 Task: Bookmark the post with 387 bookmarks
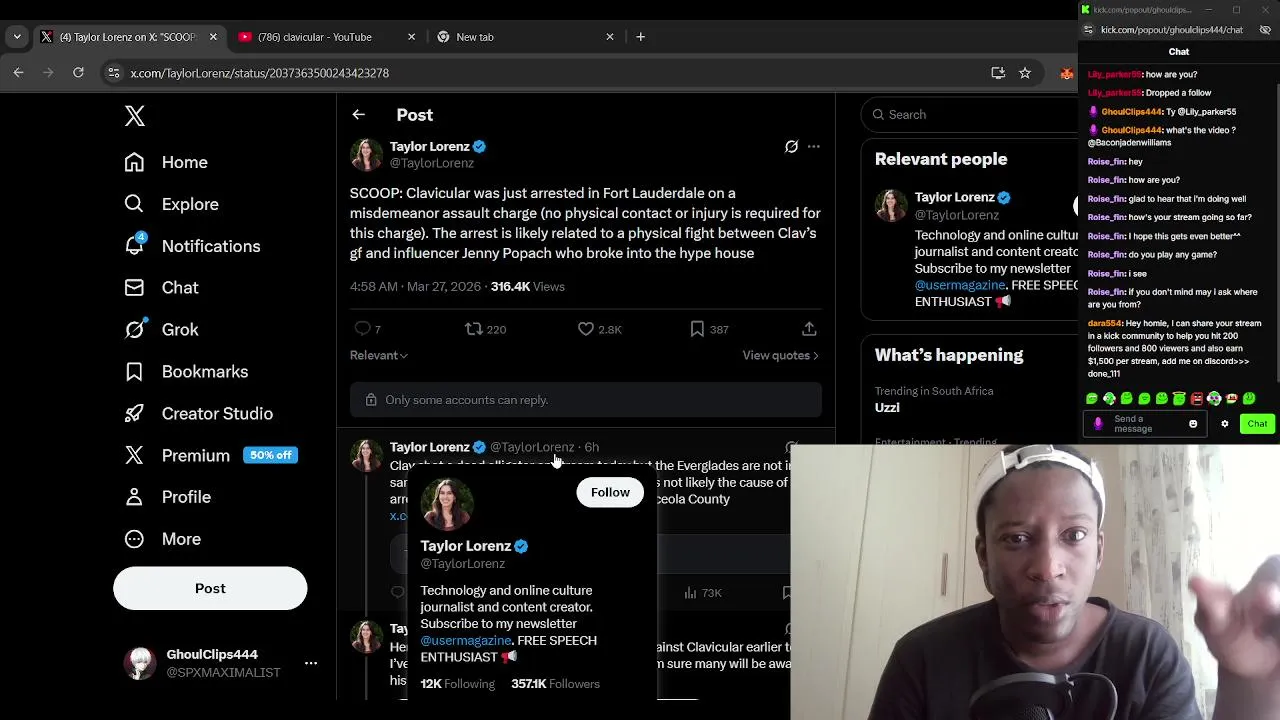[x=697, y=329]
